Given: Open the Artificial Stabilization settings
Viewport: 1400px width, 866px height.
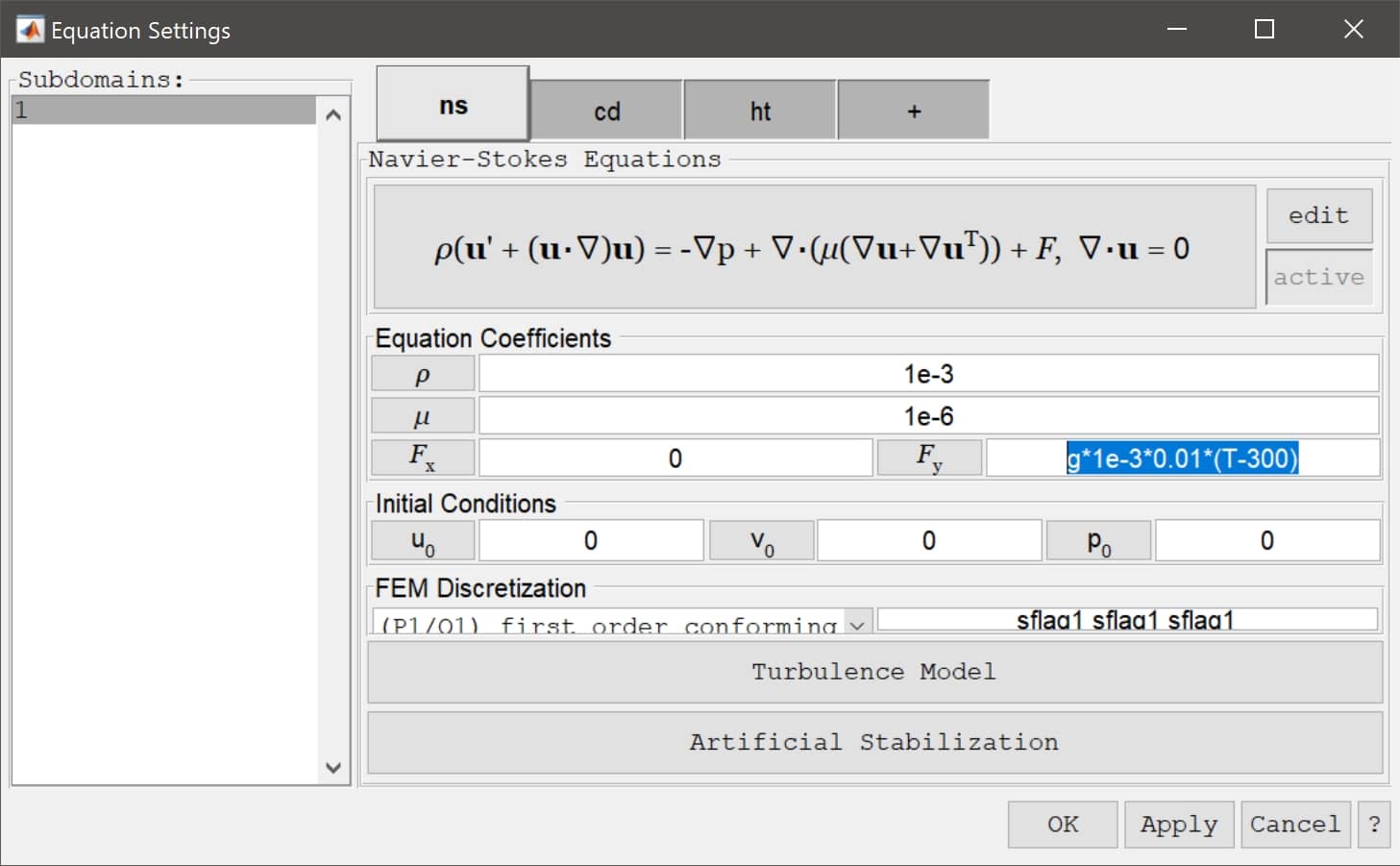Looking at the screenshot, I should [x=874, y=742].
